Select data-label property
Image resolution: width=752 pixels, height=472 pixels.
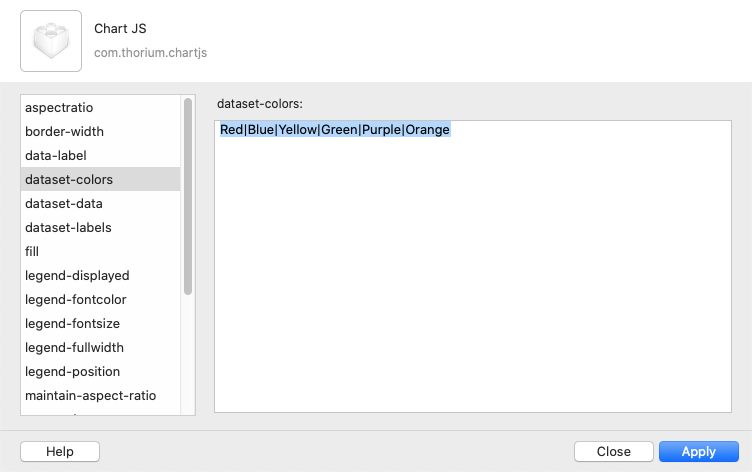pos(100,155)
